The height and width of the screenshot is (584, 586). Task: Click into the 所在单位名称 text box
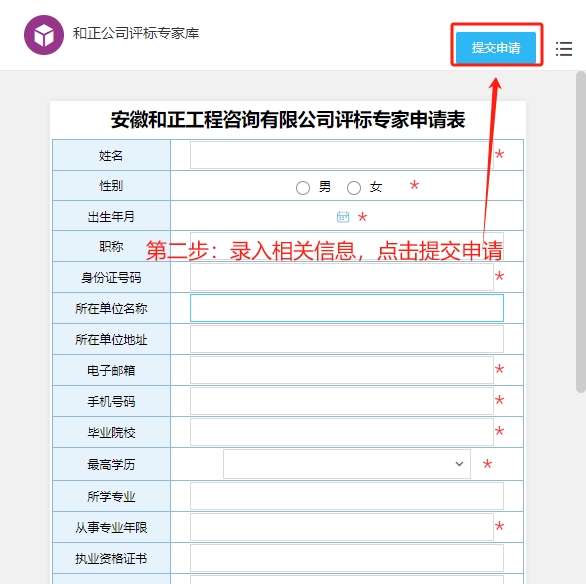click(347, 308)
